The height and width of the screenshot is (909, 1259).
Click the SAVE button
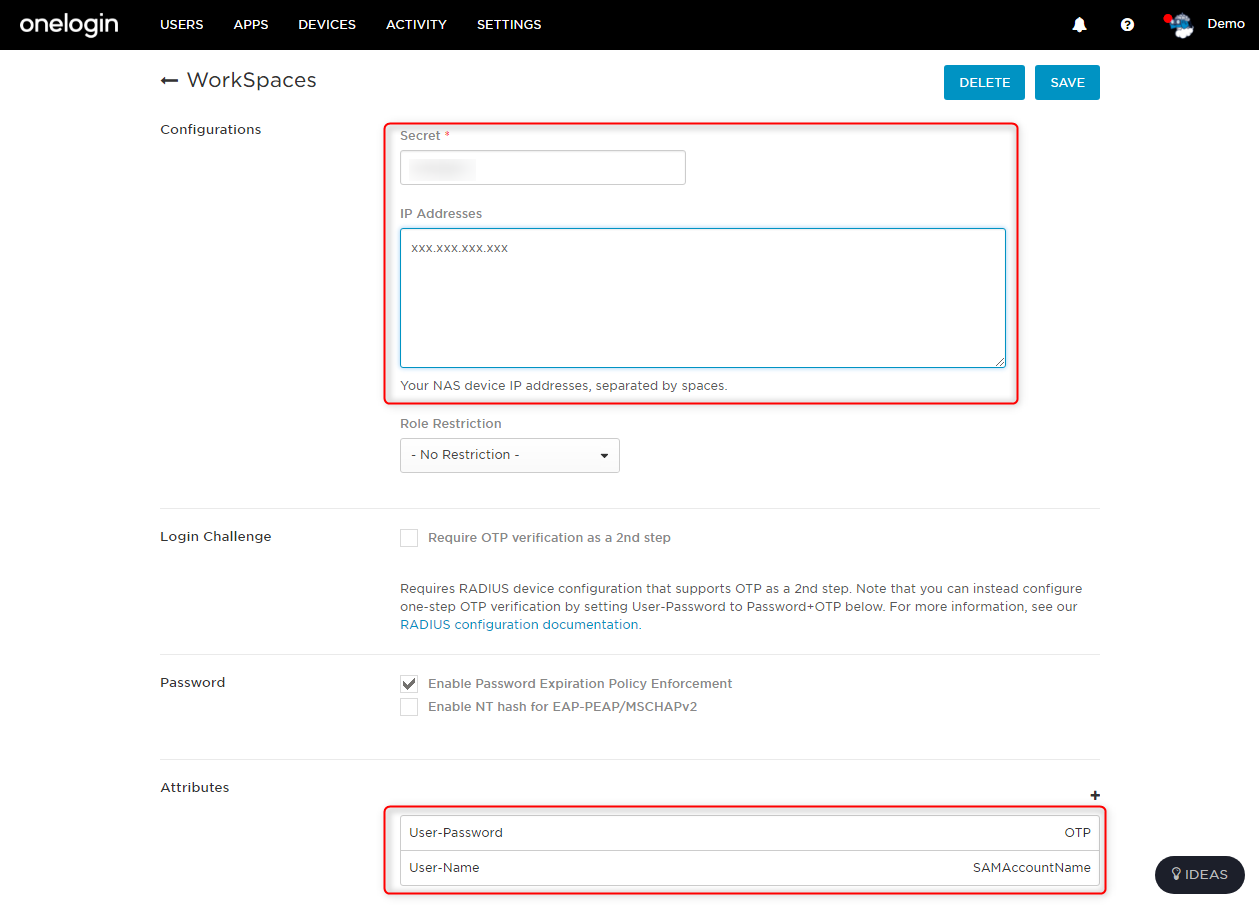pos(1067,83)
